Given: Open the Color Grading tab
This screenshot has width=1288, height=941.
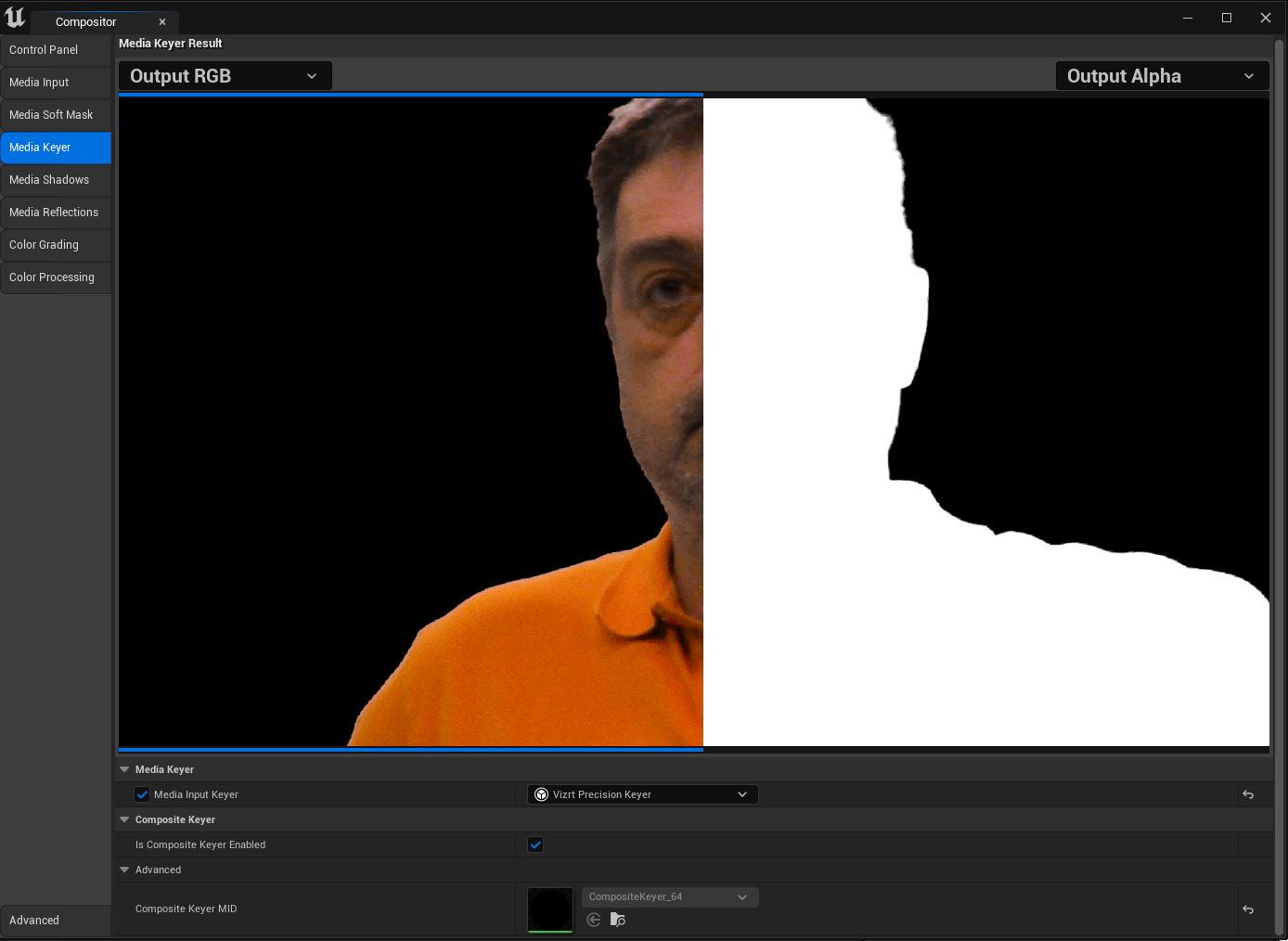Looking at the screenshot, I should click(56, 245).
